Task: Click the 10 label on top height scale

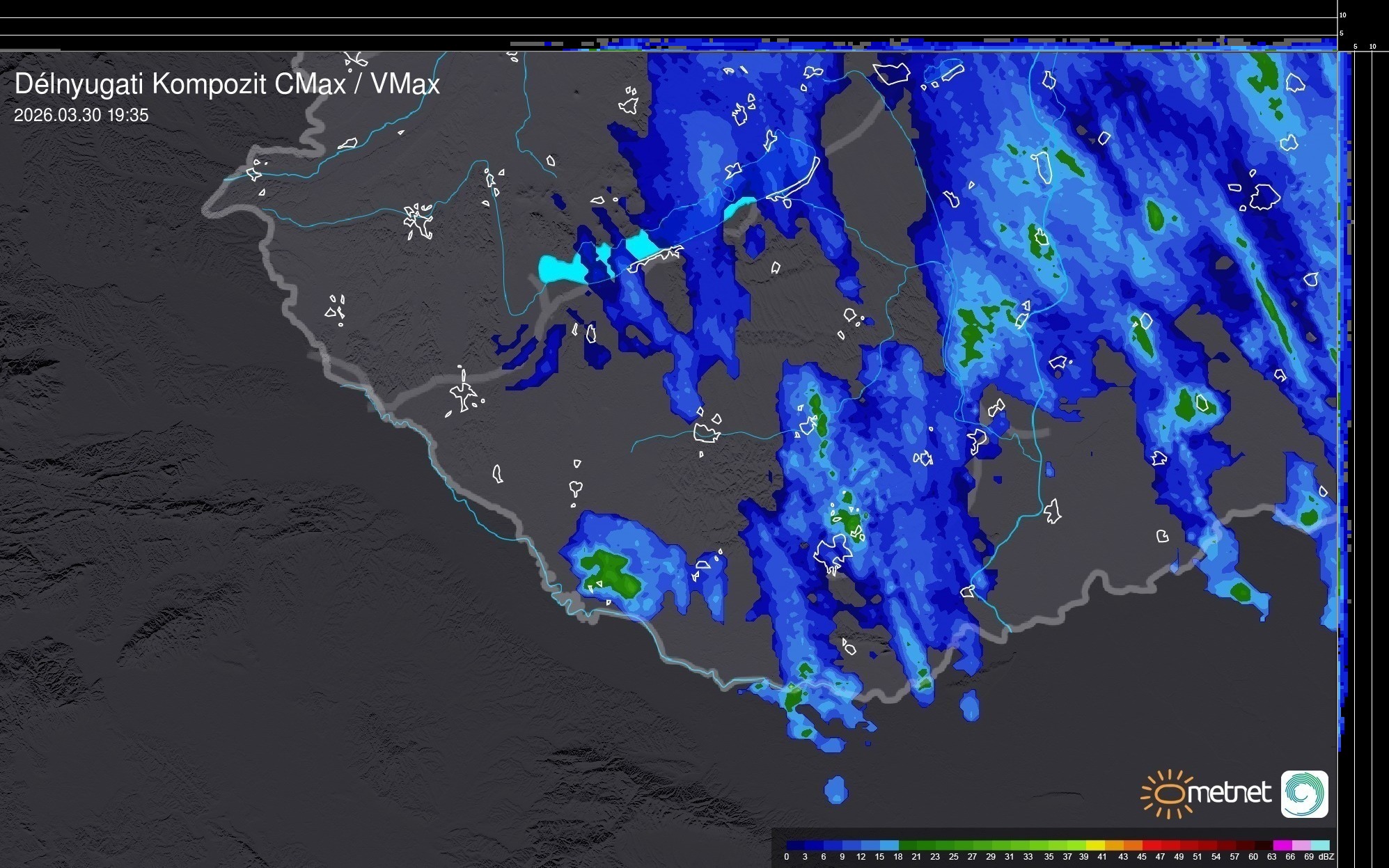Action: coord(1342,15)
